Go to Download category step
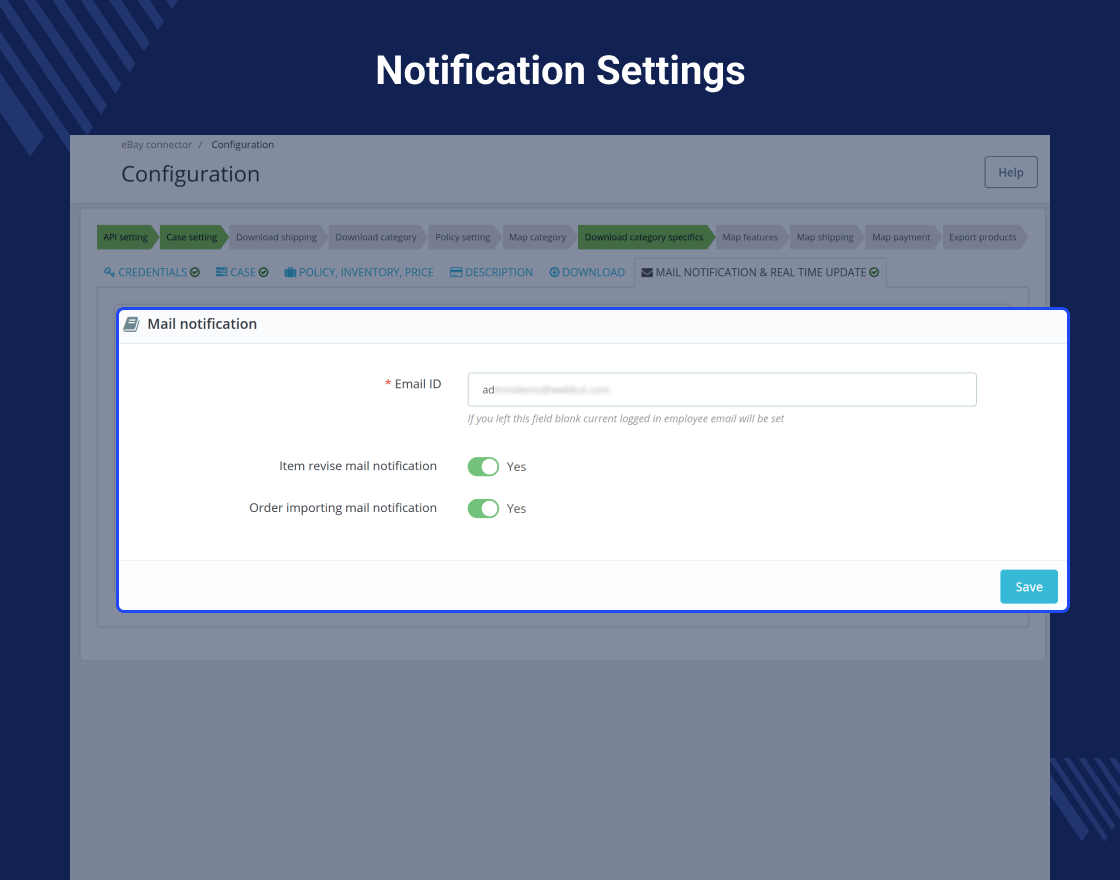The image size is (1120, 880). pos(377,237)
